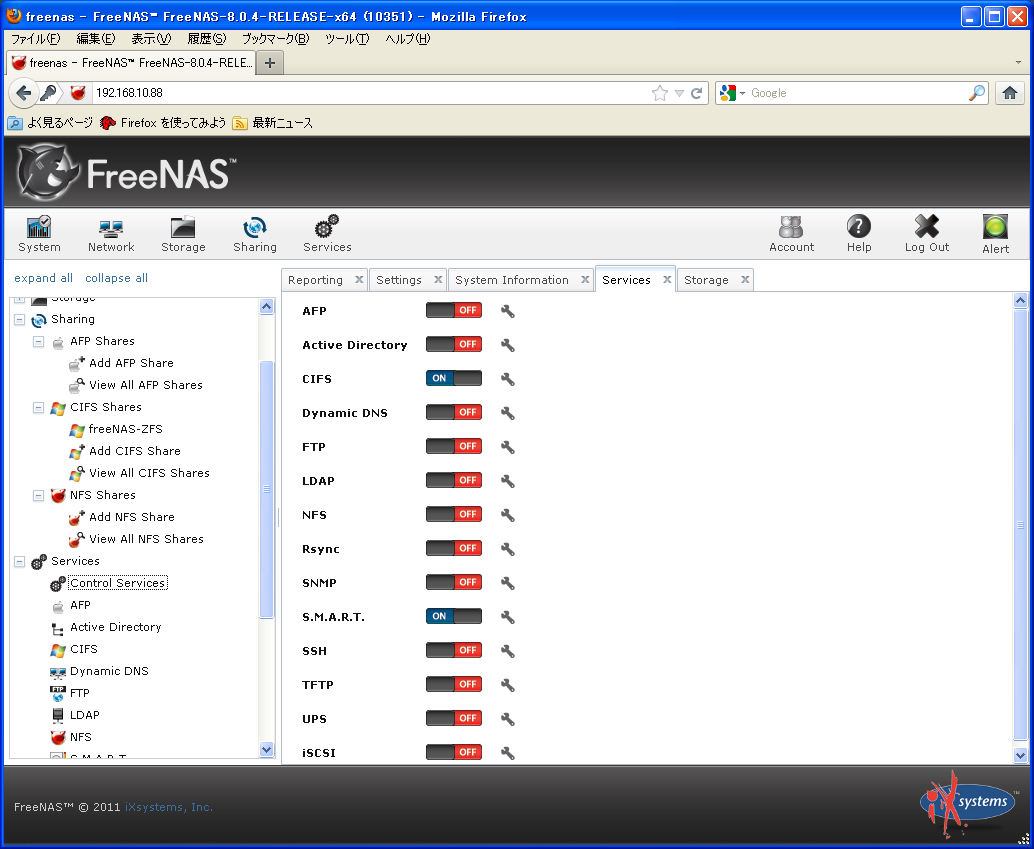Click the services panel scroll down arrow
Image resolution: width=1034 pixels, height=849 pixels.
click(1019, 756)
